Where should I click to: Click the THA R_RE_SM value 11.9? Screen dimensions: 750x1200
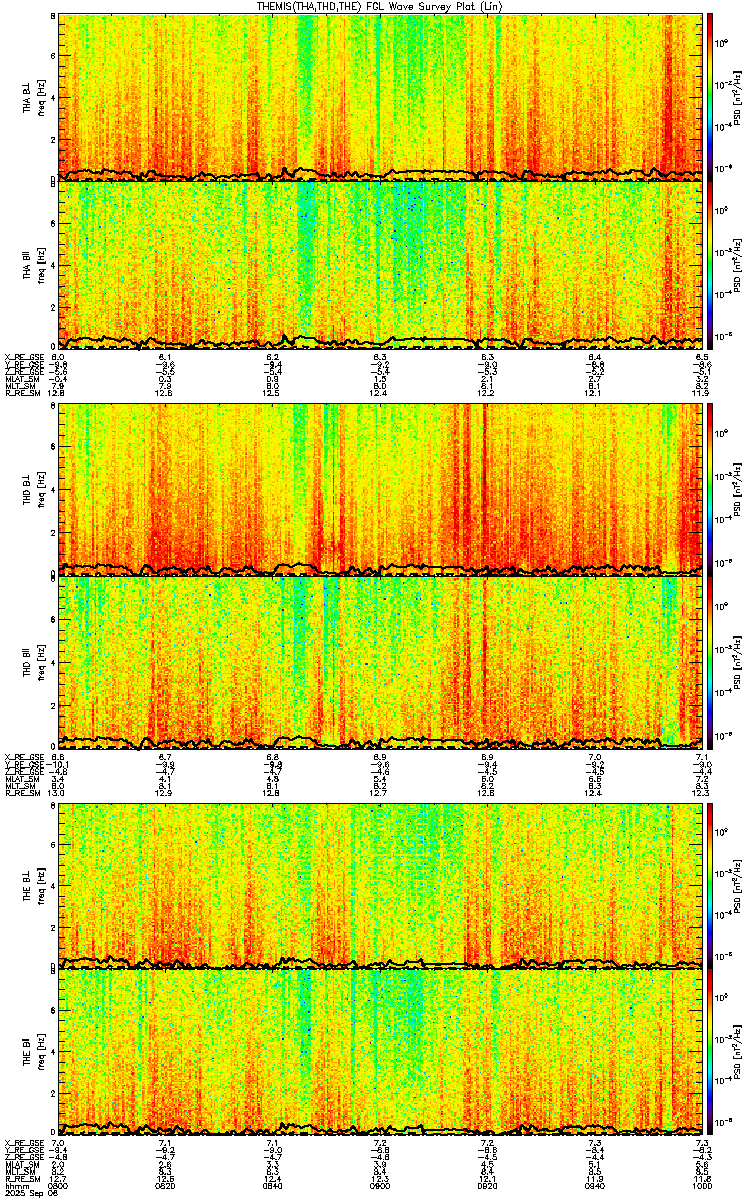point(702,392)
